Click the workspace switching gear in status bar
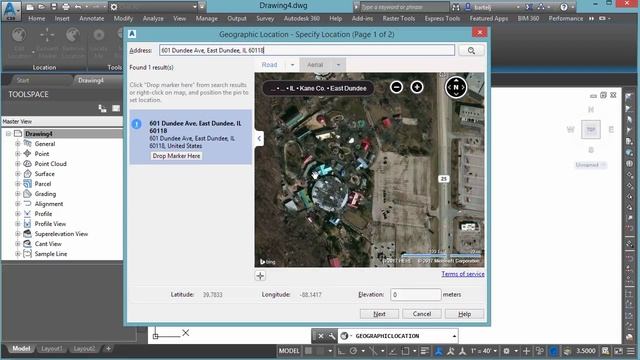The image size is (640, 360). pos(507,351)
